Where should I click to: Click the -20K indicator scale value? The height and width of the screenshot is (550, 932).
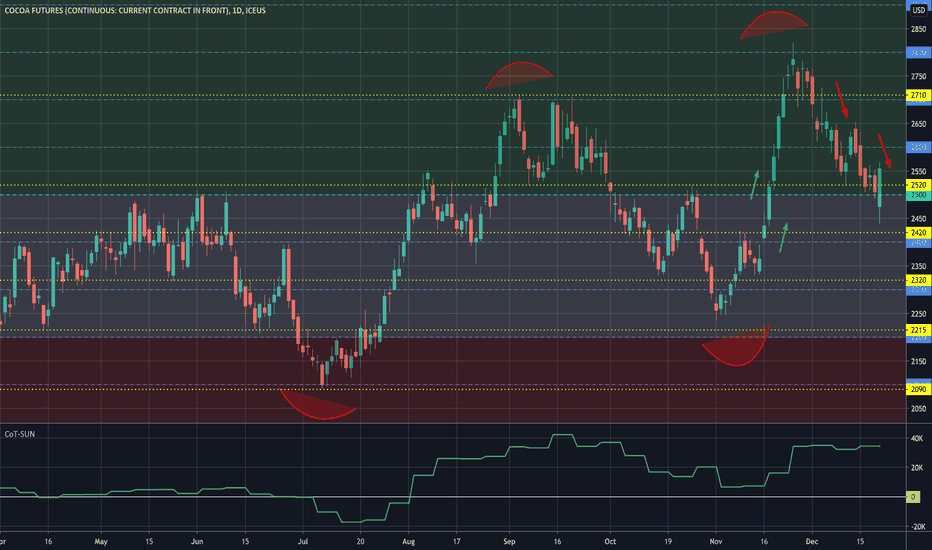(x=917, y=527)
